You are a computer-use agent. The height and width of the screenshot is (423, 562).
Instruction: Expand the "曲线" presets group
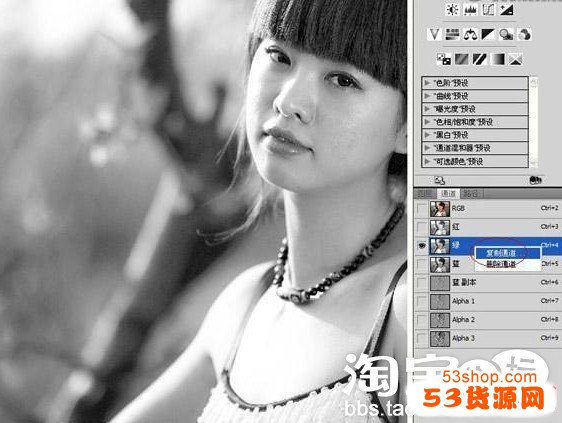[x=427, y=96]
